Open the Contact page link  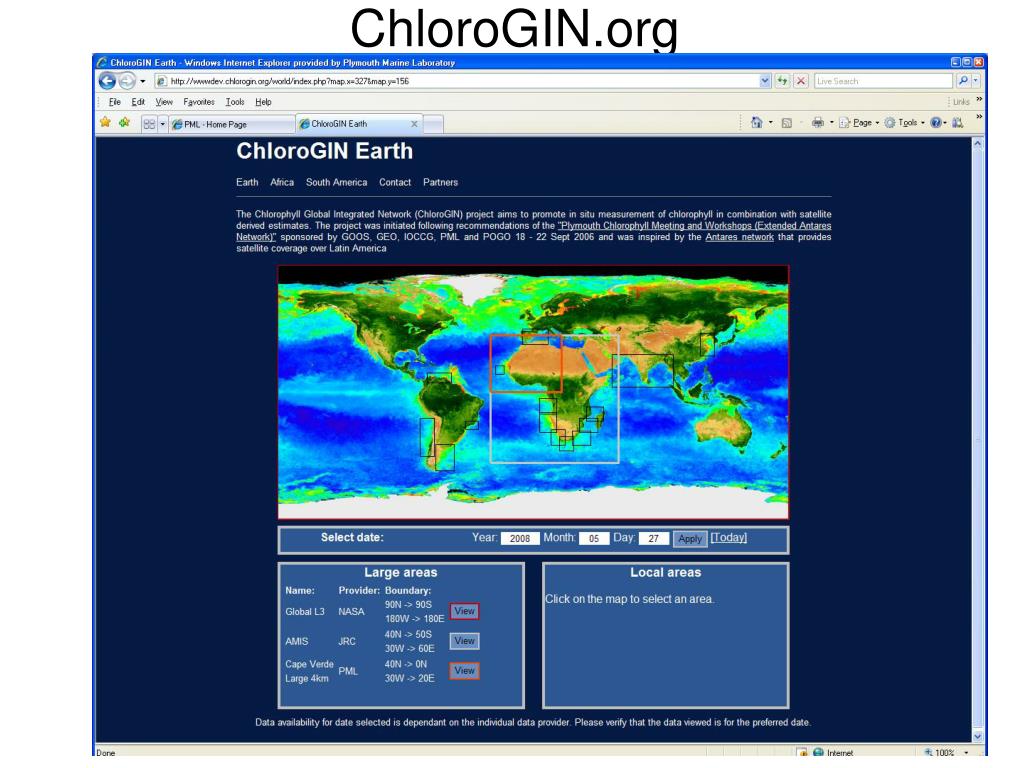[x=395, y=182]
